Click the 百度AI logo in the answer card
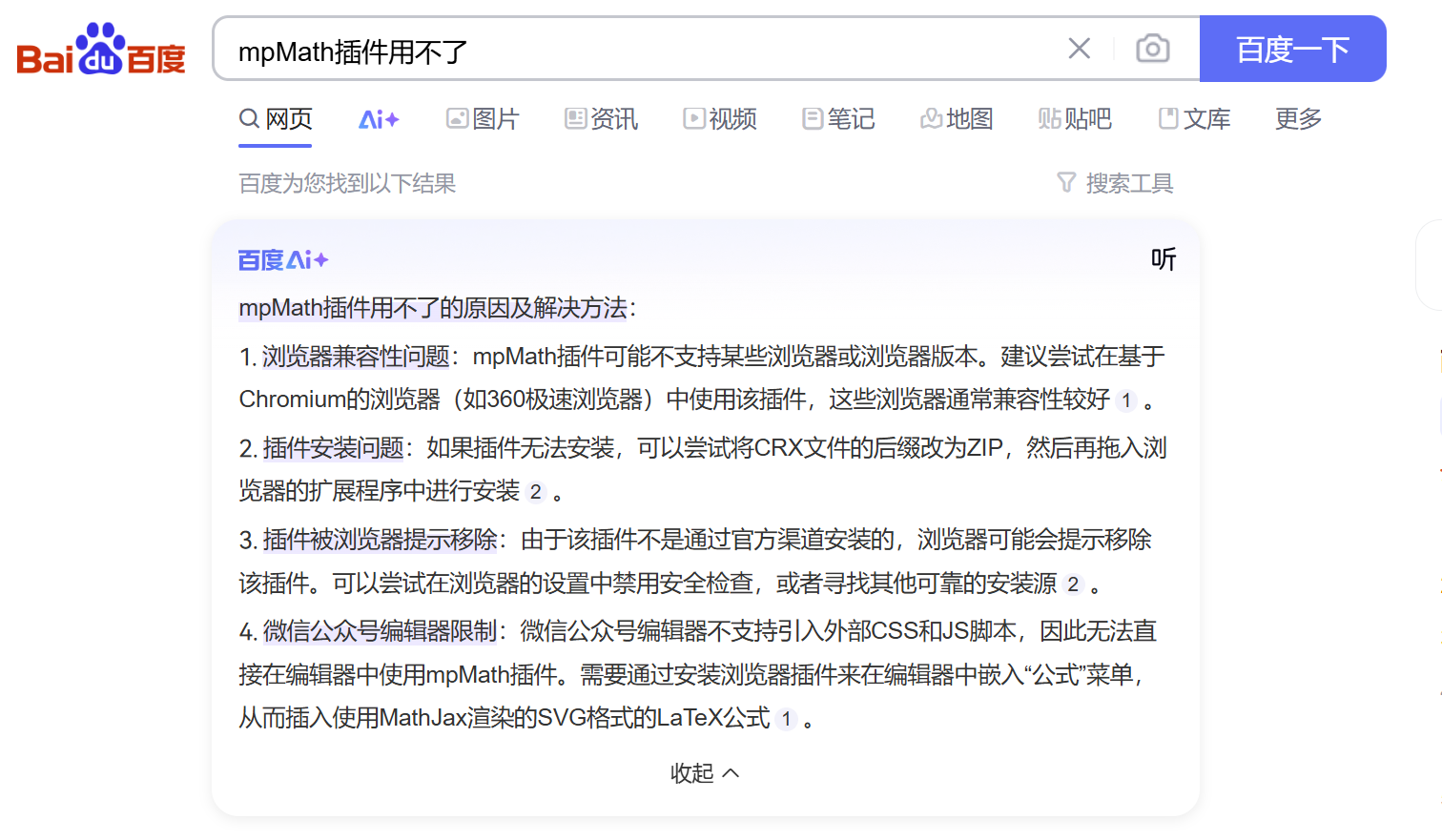Screen dimensions: 1442x840 point(281,259)
